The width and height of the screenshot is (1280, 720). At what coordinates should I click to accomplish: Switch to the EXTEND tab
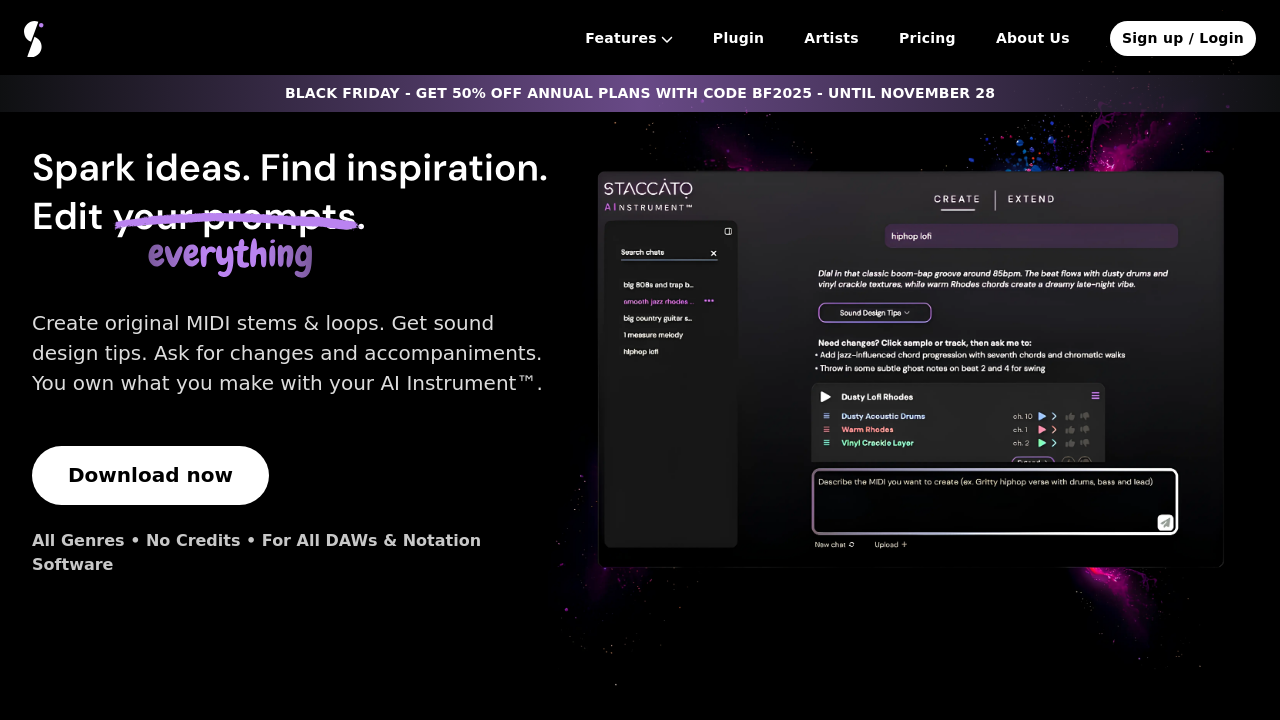tap(1031, 199)
